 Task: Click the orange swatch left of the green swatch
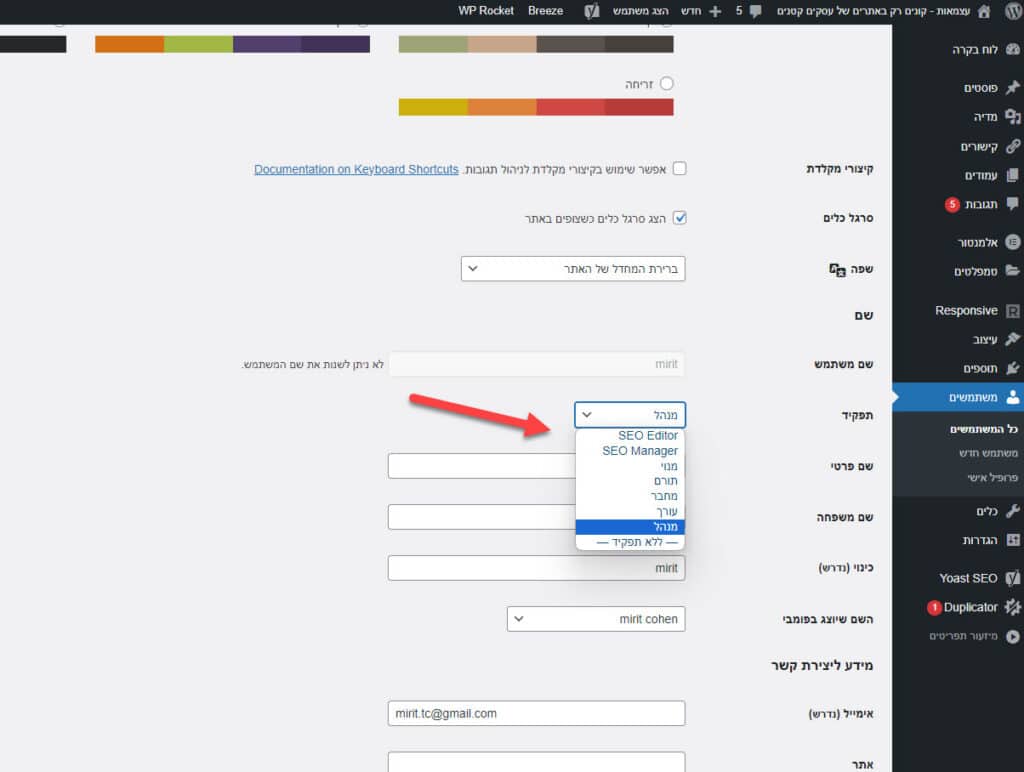coord(129,44)
